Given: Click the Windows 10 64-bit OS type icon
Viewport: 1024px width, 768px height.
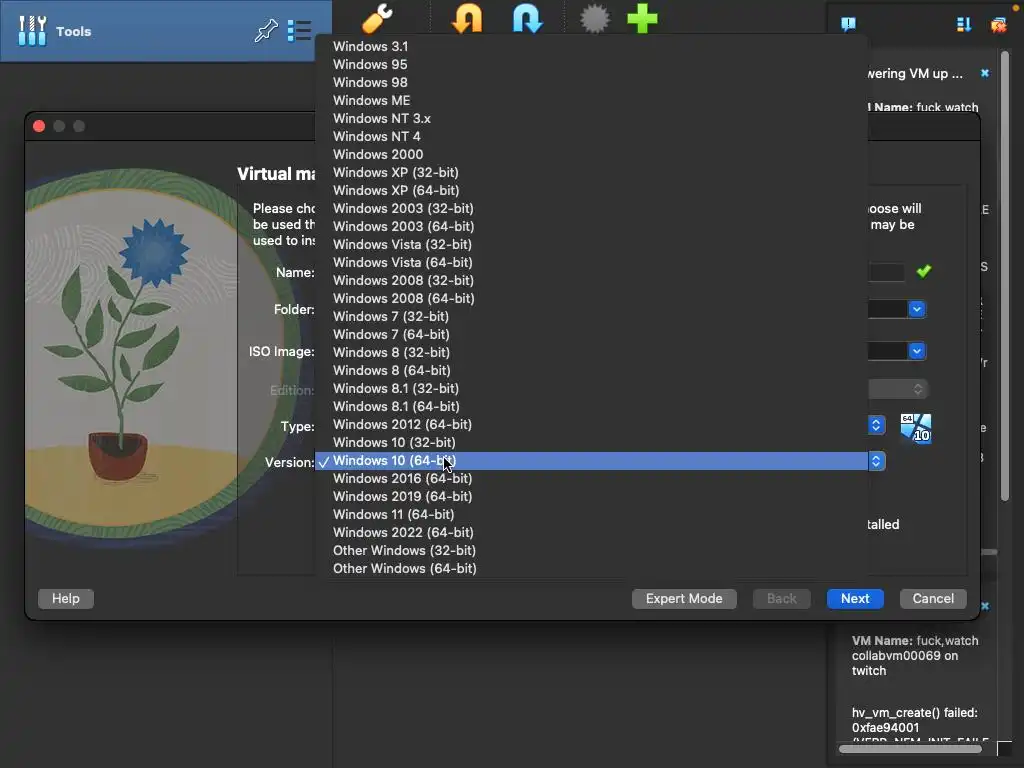Looking at the screenshot, I should click(916, 428).
